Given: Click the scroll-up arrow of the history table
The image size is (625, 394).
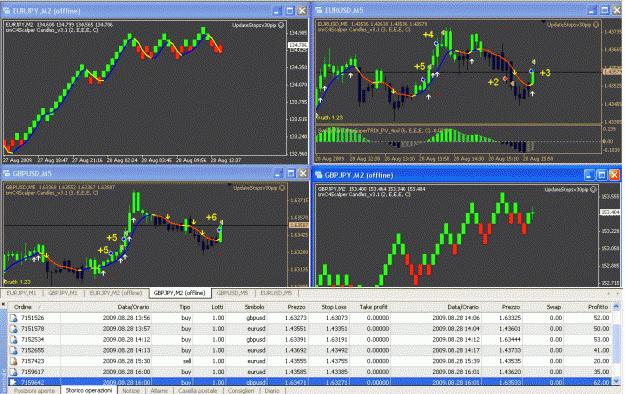Looking at the screenshot, I should point(616,307).
